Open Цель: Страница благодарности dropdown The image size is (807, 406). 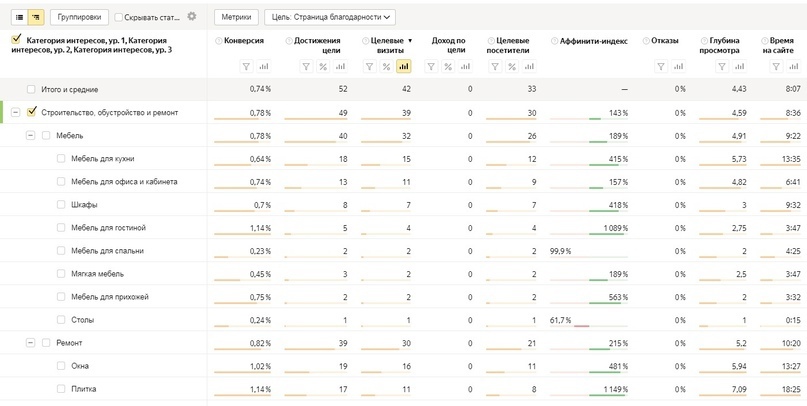tap(330, 17)
